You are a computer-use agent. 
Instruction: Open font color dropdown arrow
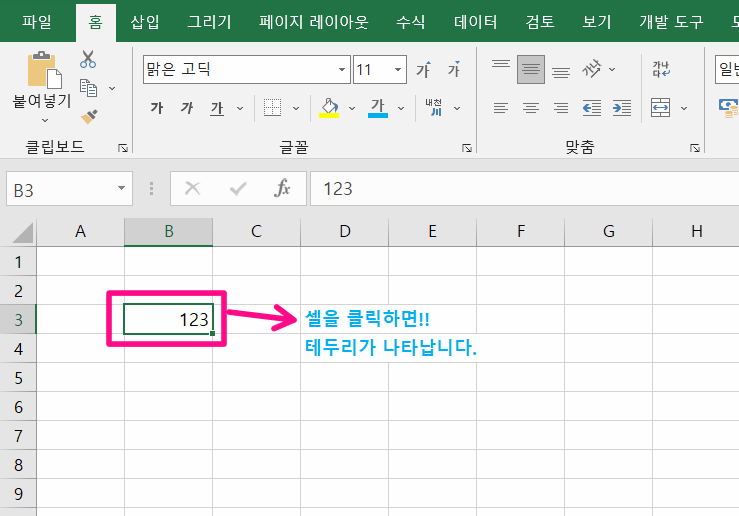(401, 108)
